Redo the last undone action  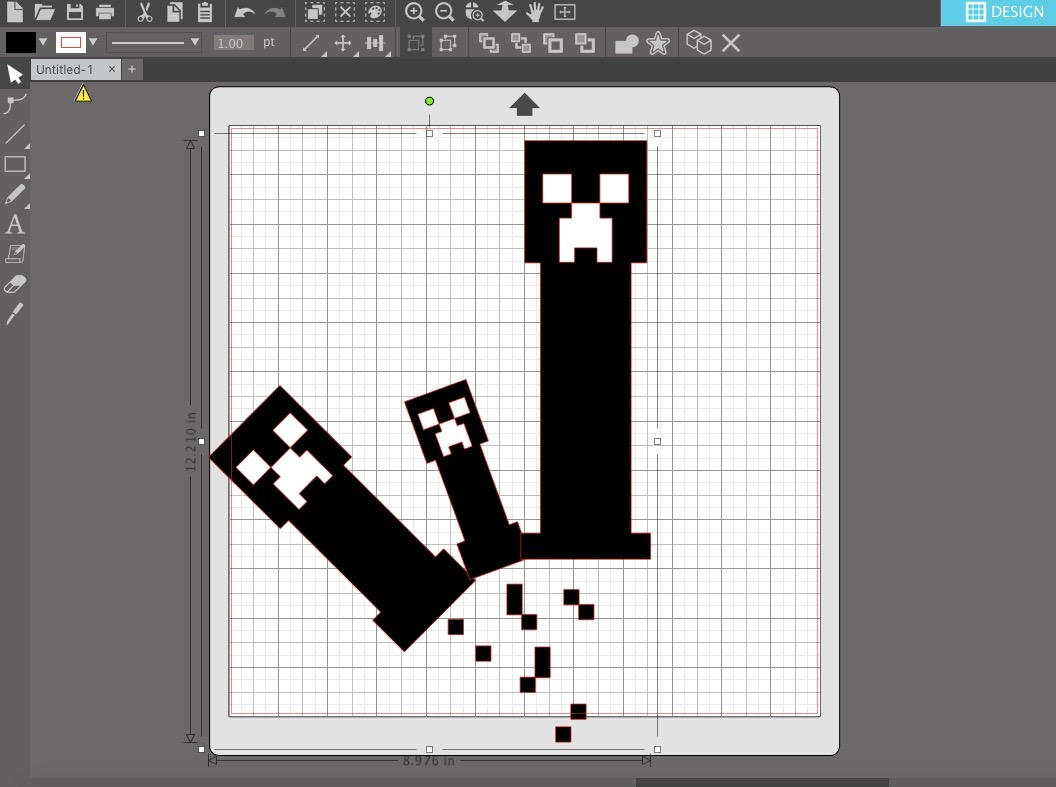click(275, 12)
